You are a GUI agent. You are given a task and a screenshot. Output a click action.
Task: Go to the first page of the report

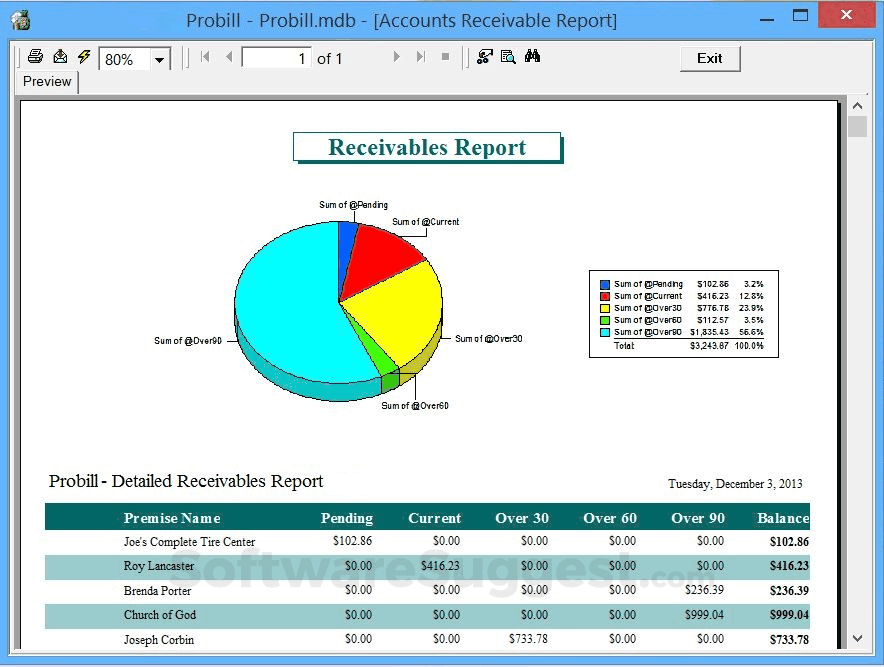tap(206, 57)
